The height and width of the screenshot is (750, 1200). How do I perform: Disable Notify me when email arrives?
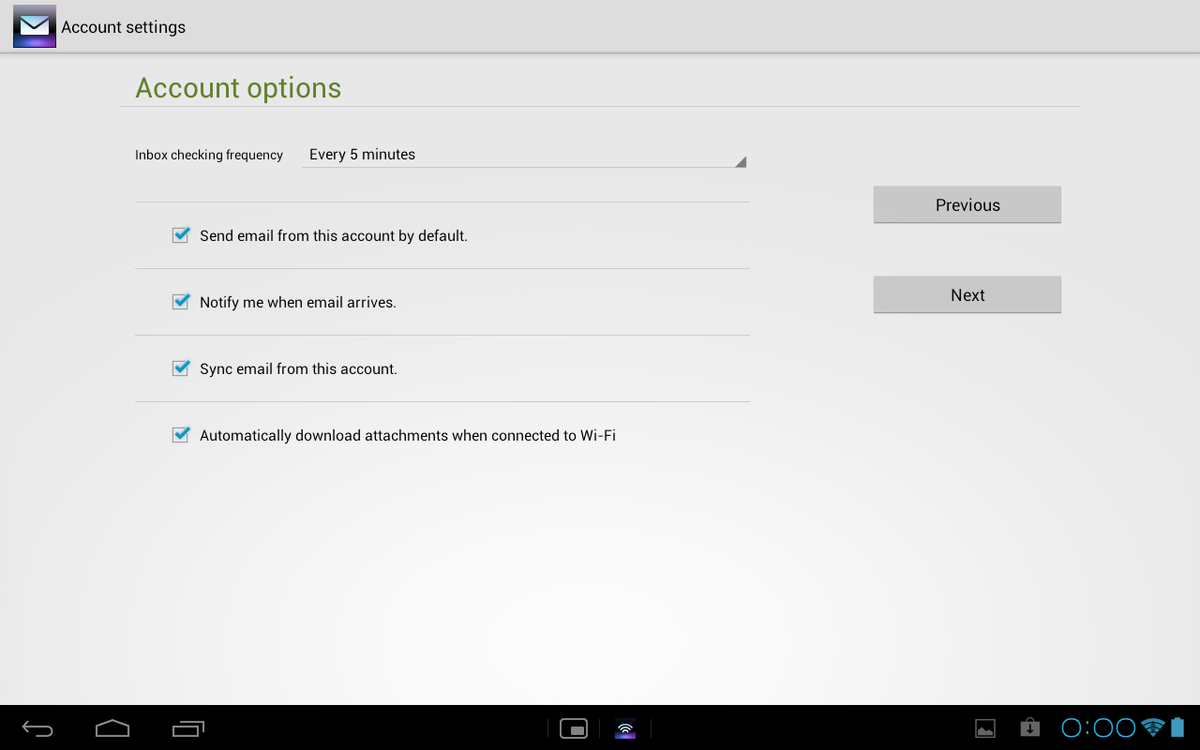(181, 302)
